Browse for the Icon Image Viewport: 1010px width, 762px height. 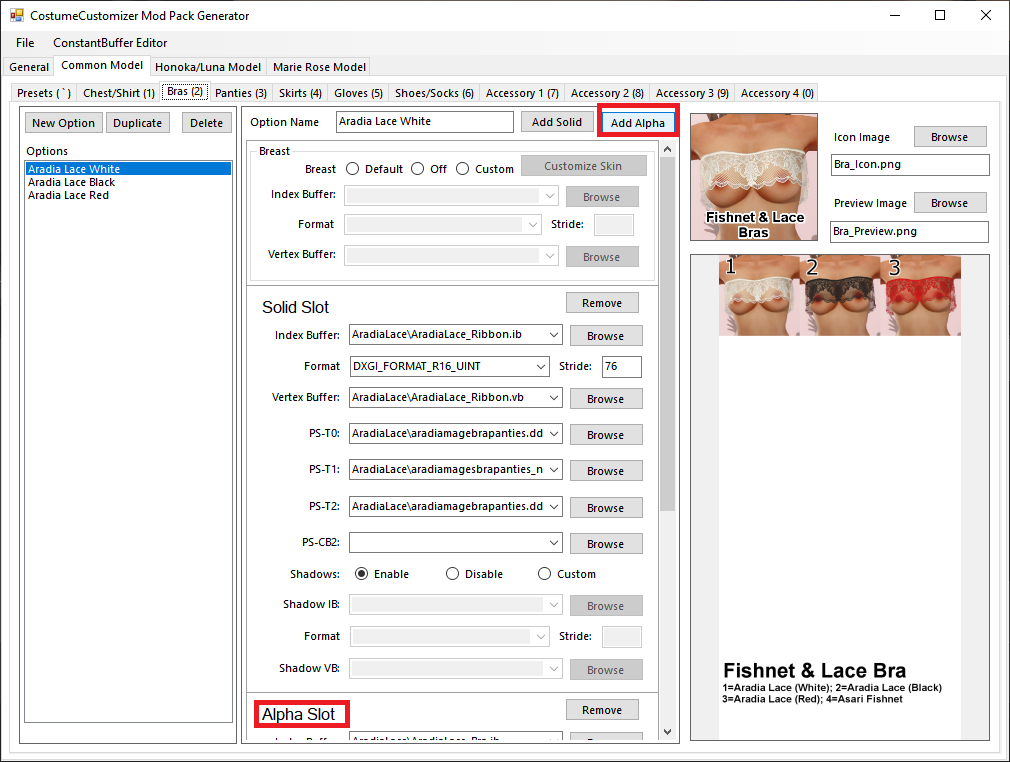[949, 137]
